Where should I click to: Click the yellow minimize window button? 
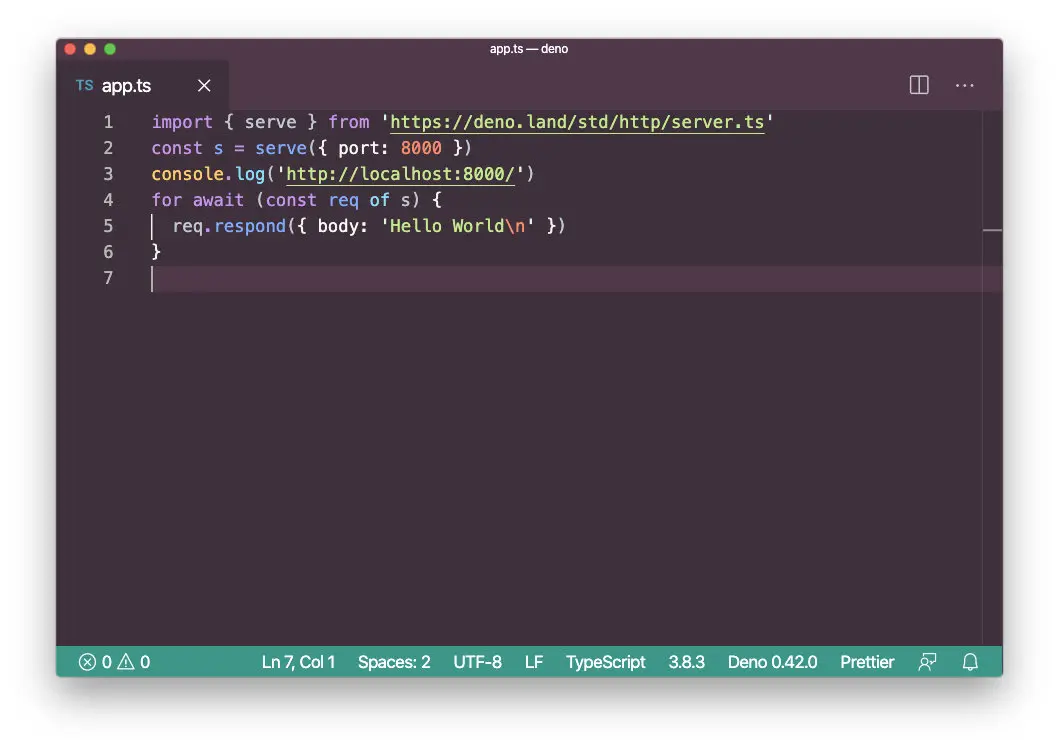[x=90, y=49]
